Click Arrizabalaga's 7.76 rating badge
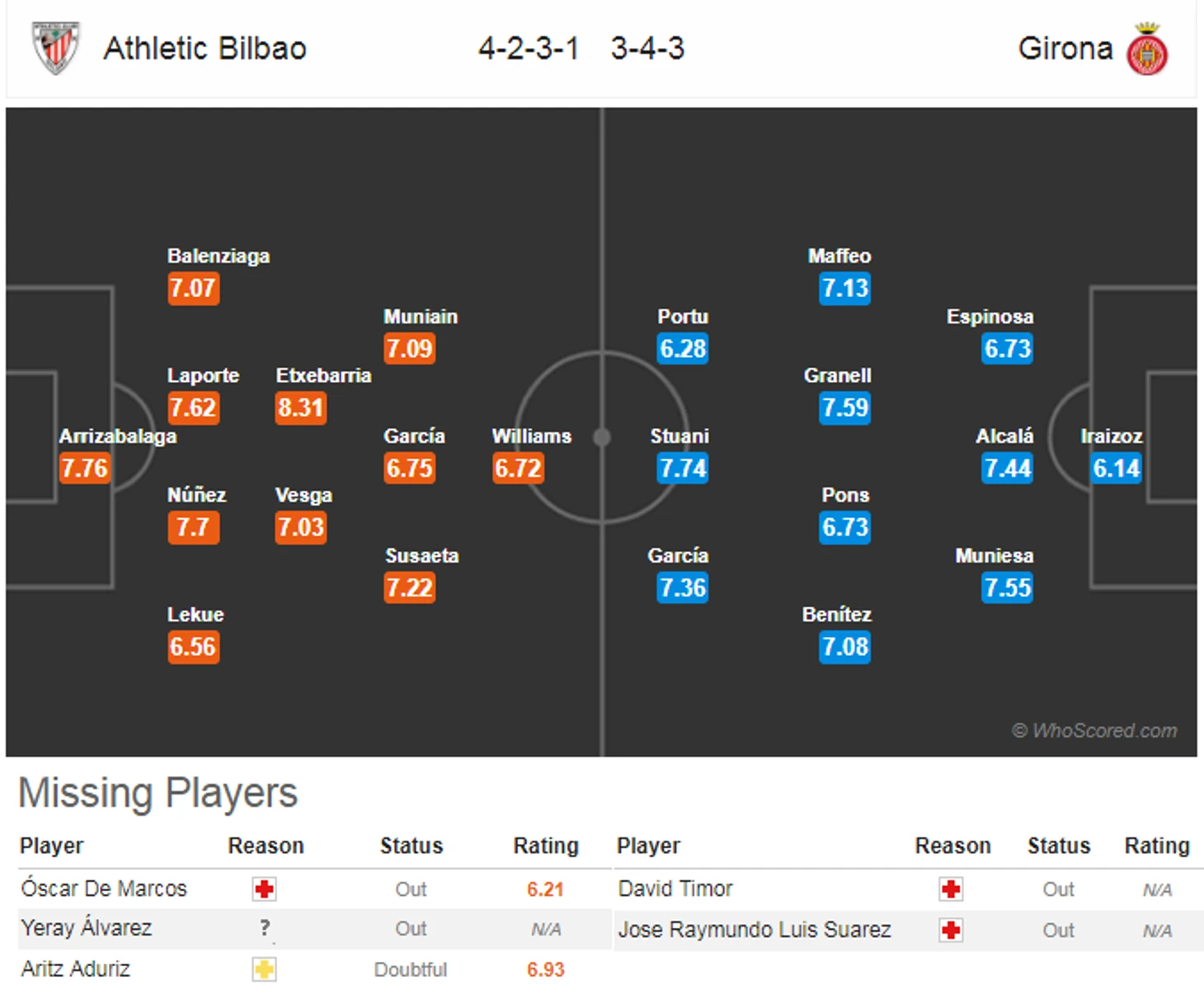The width and height of the screenshot is (1204, 990). click(x=84, y=469)
